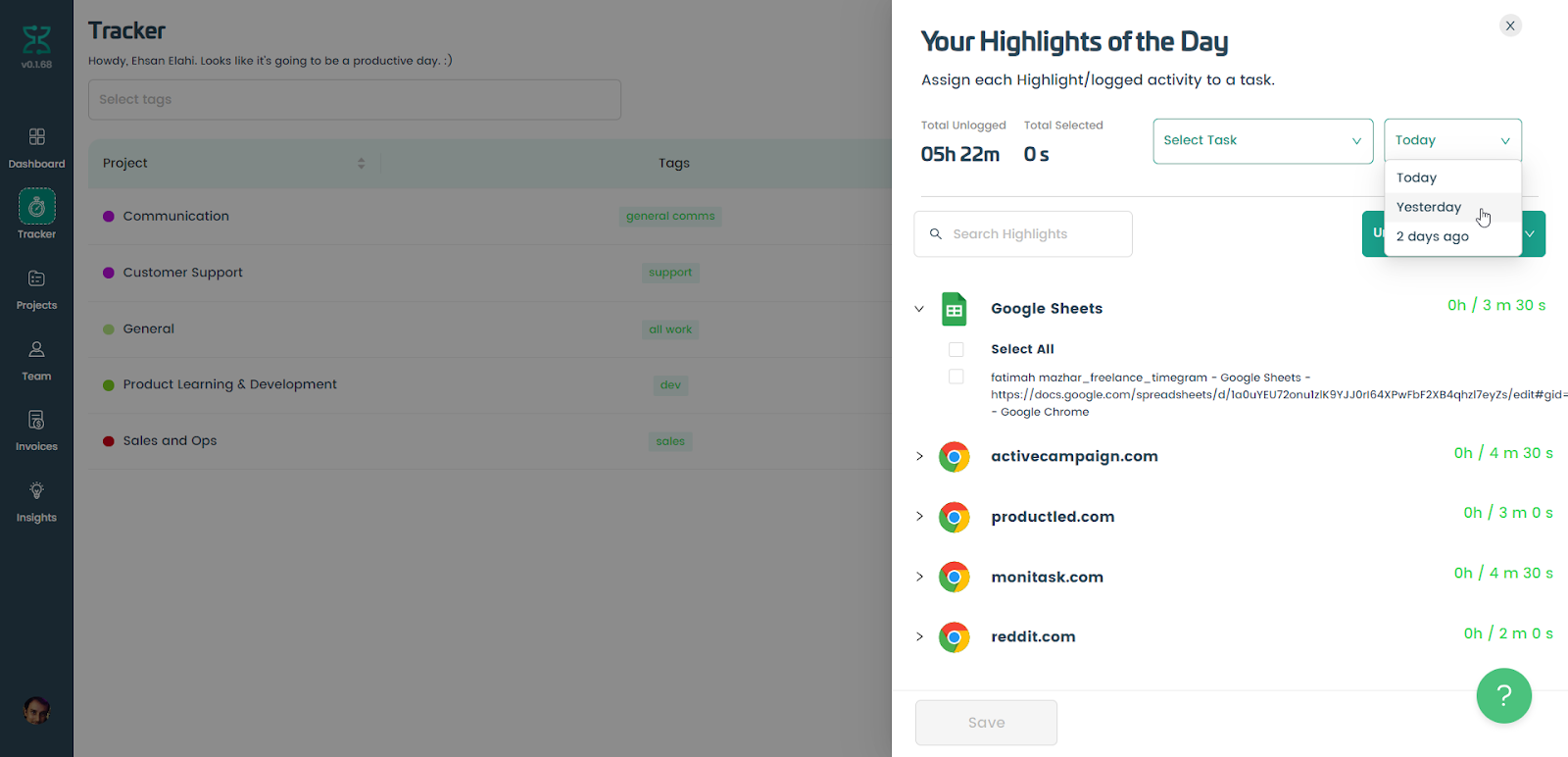Choose 2 days ago from the date list
Image resolution: width=1568 pixels, height=757 pixels.
1452,236
